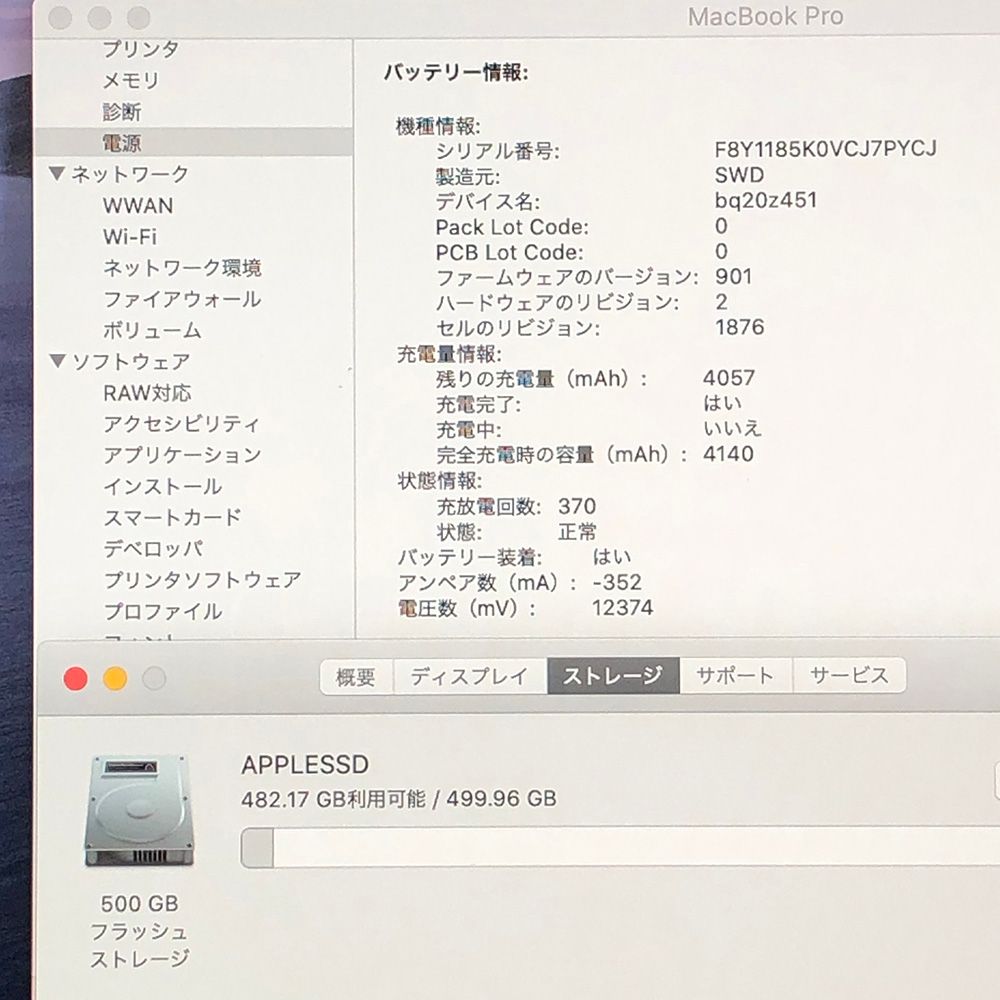This screenshot has height=1000, width=1000.
Task: Open the サービス tab
Action: point(849,676)
